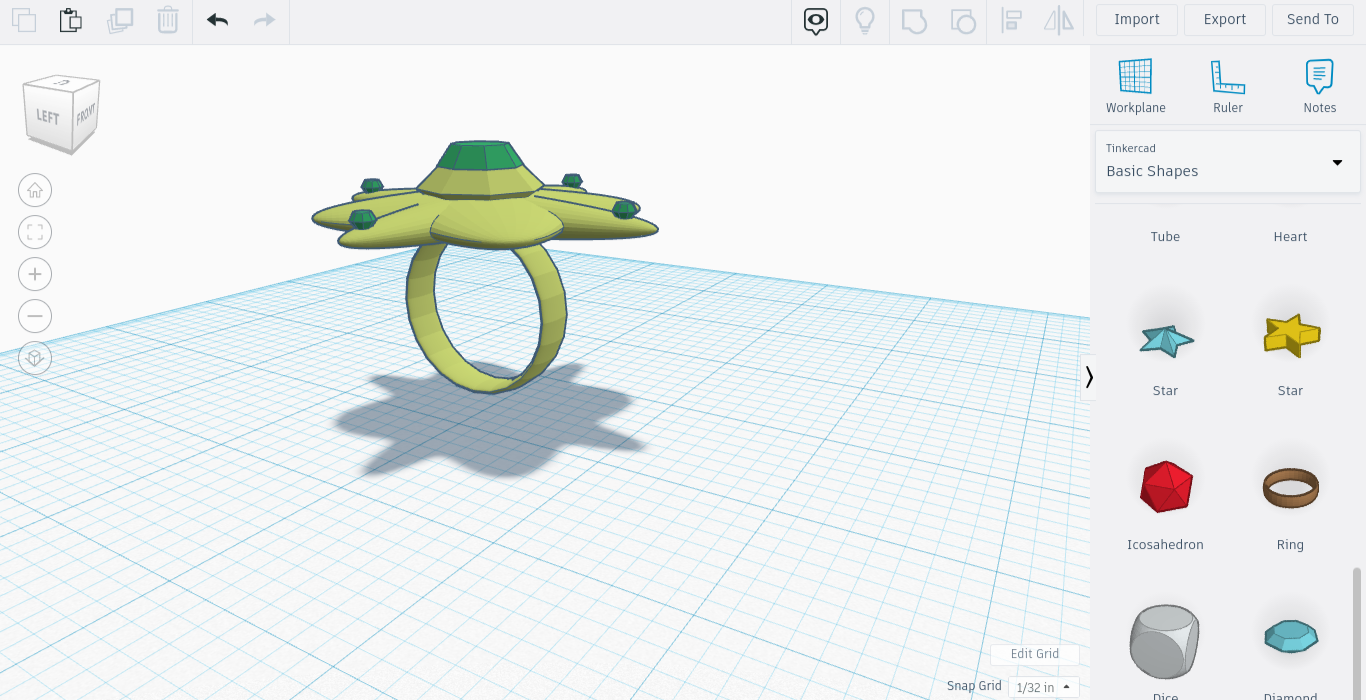
Task: Click the Tube shape label
Action: 1165,237
